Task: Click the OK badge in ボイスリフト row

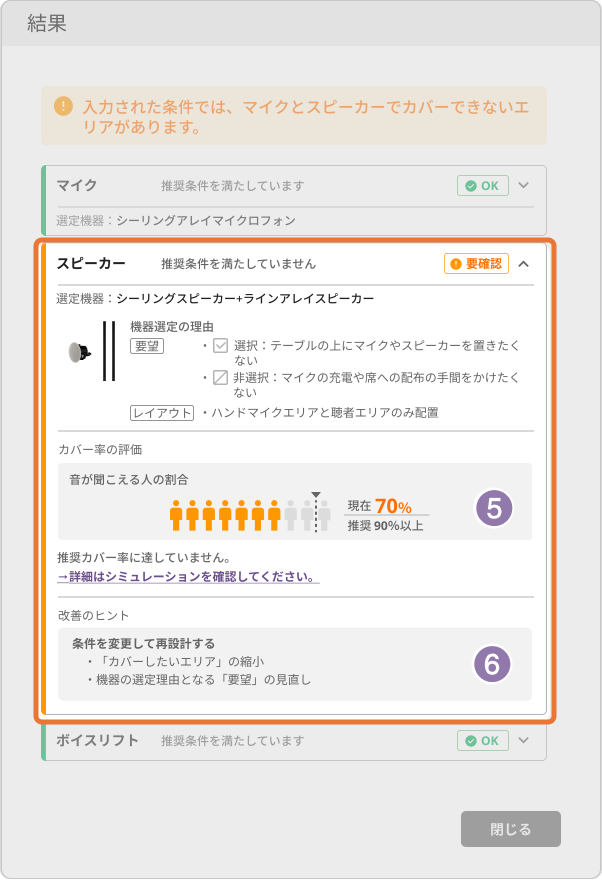Action: pyautogui.click(x=482, y=741)
